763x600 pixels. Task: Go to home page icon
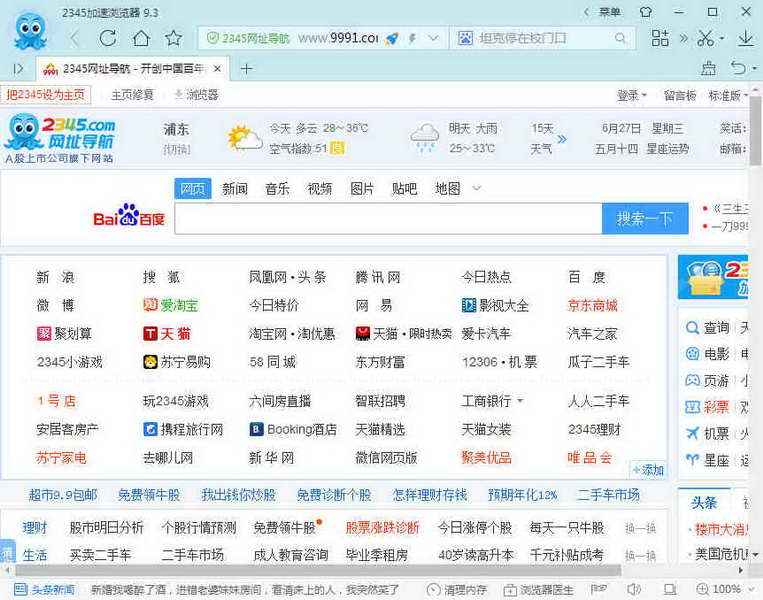pos(141,38)
